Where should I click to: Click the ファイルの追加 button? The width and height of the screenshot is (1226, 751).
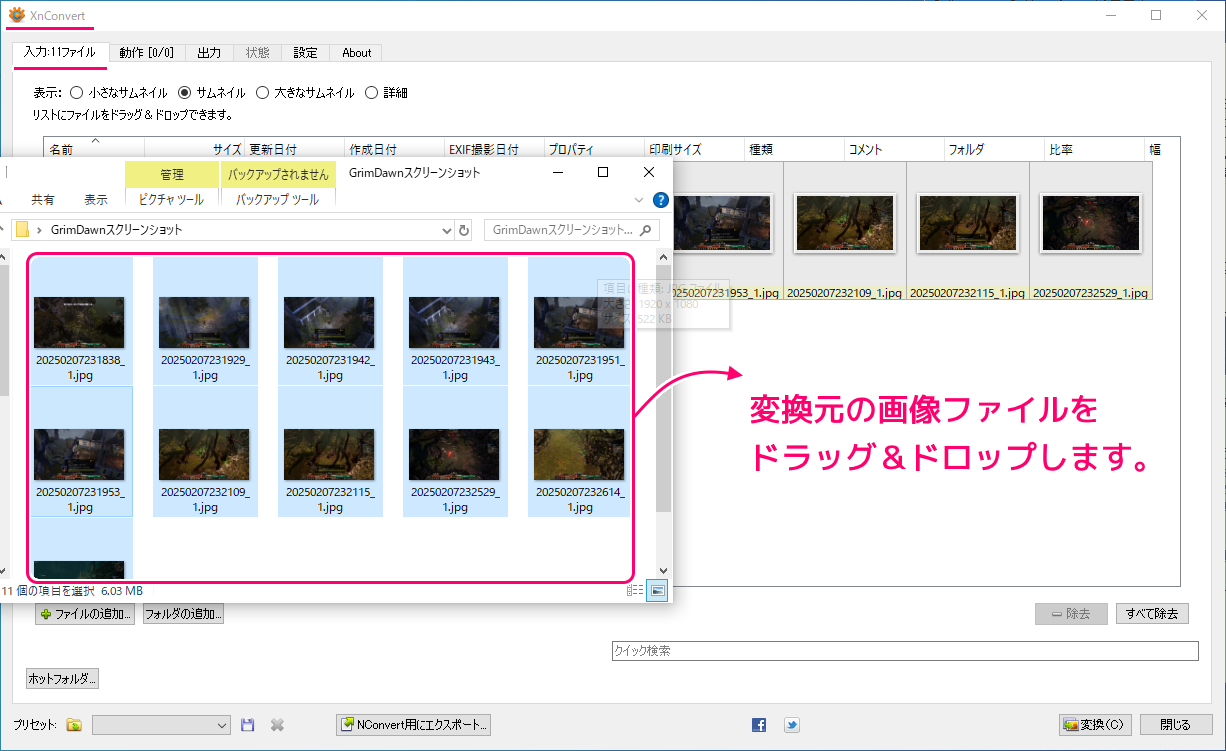(85, 614)
